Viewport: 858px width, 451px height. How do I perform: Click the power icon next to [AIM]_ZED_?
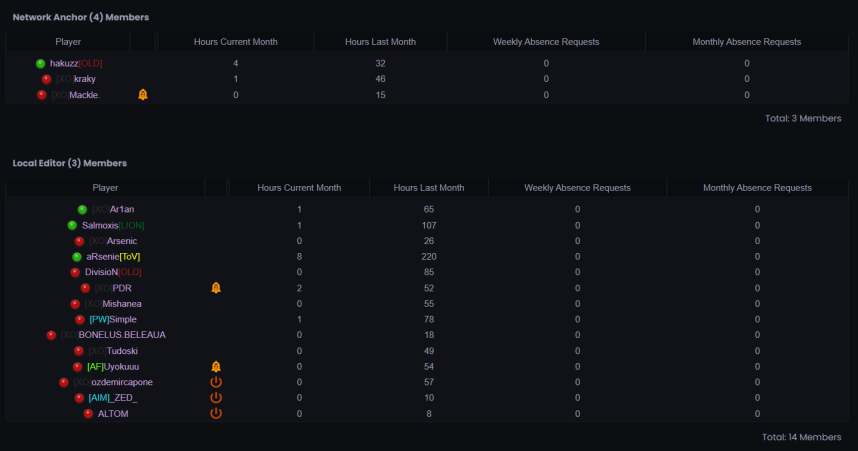click(x=216, y=398)
